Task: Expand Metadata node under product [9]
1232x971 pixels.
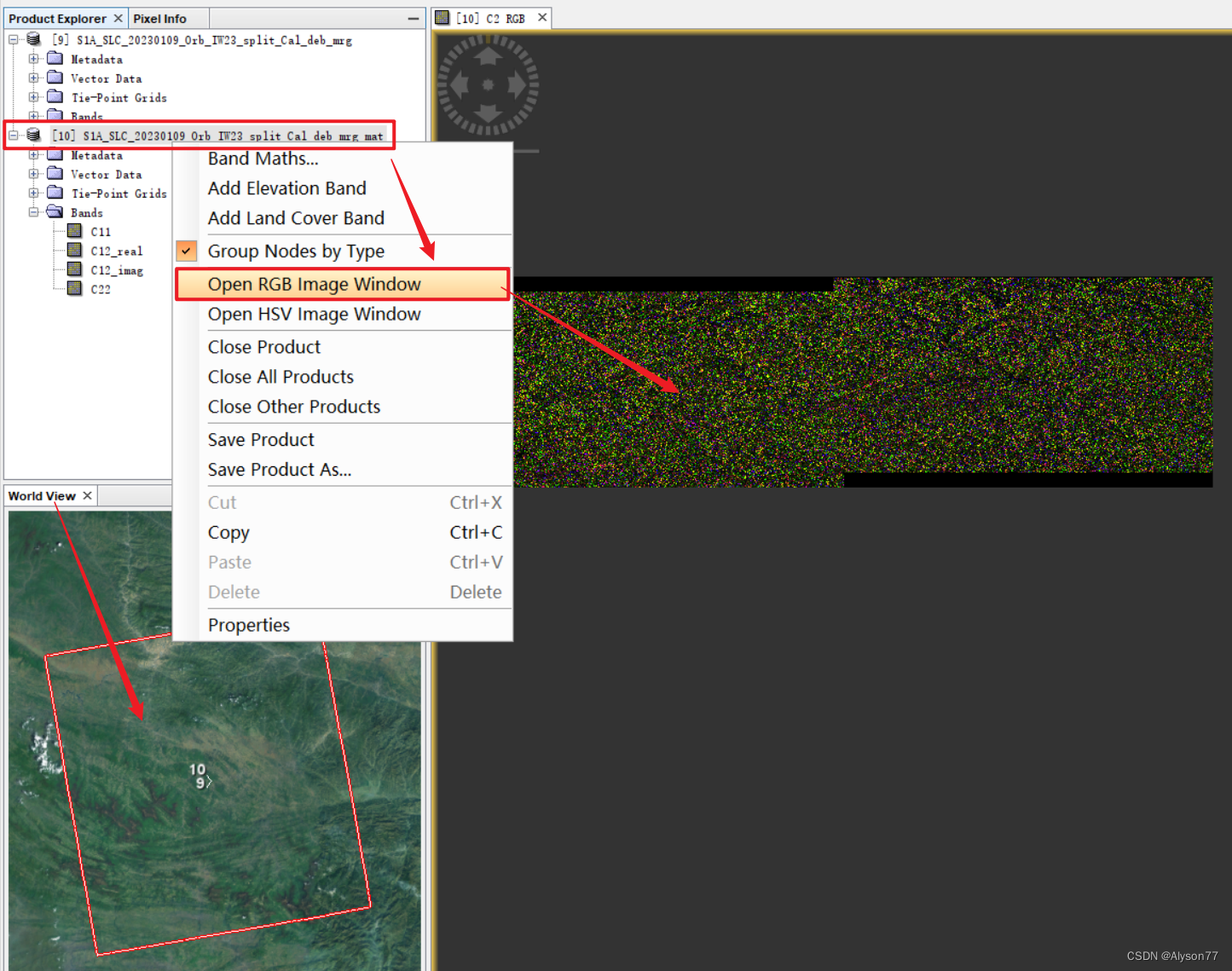Action: point(33,59)
